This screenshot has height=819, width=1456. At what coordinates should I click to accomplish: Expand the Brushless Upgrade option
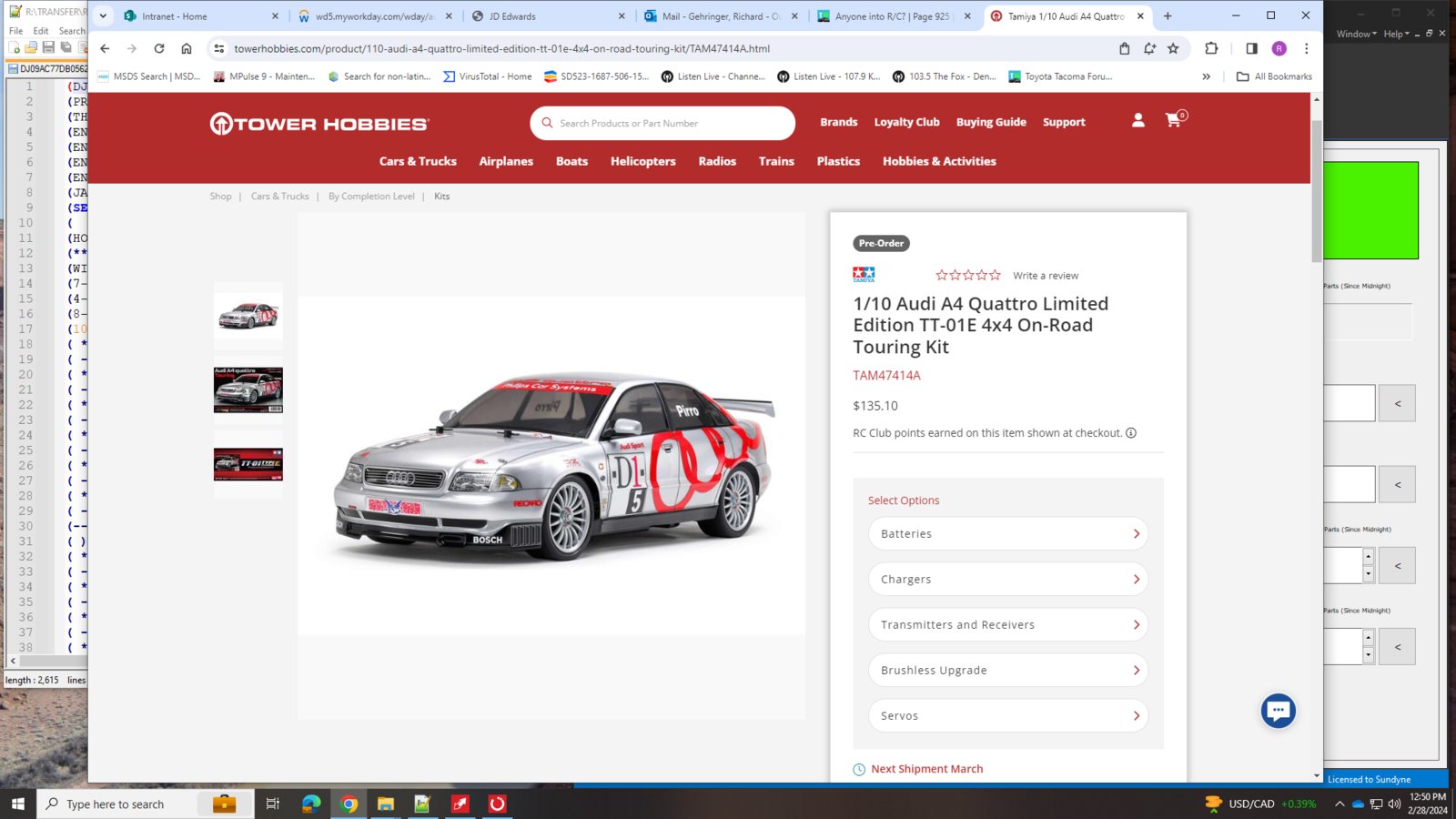[1008, 671]
